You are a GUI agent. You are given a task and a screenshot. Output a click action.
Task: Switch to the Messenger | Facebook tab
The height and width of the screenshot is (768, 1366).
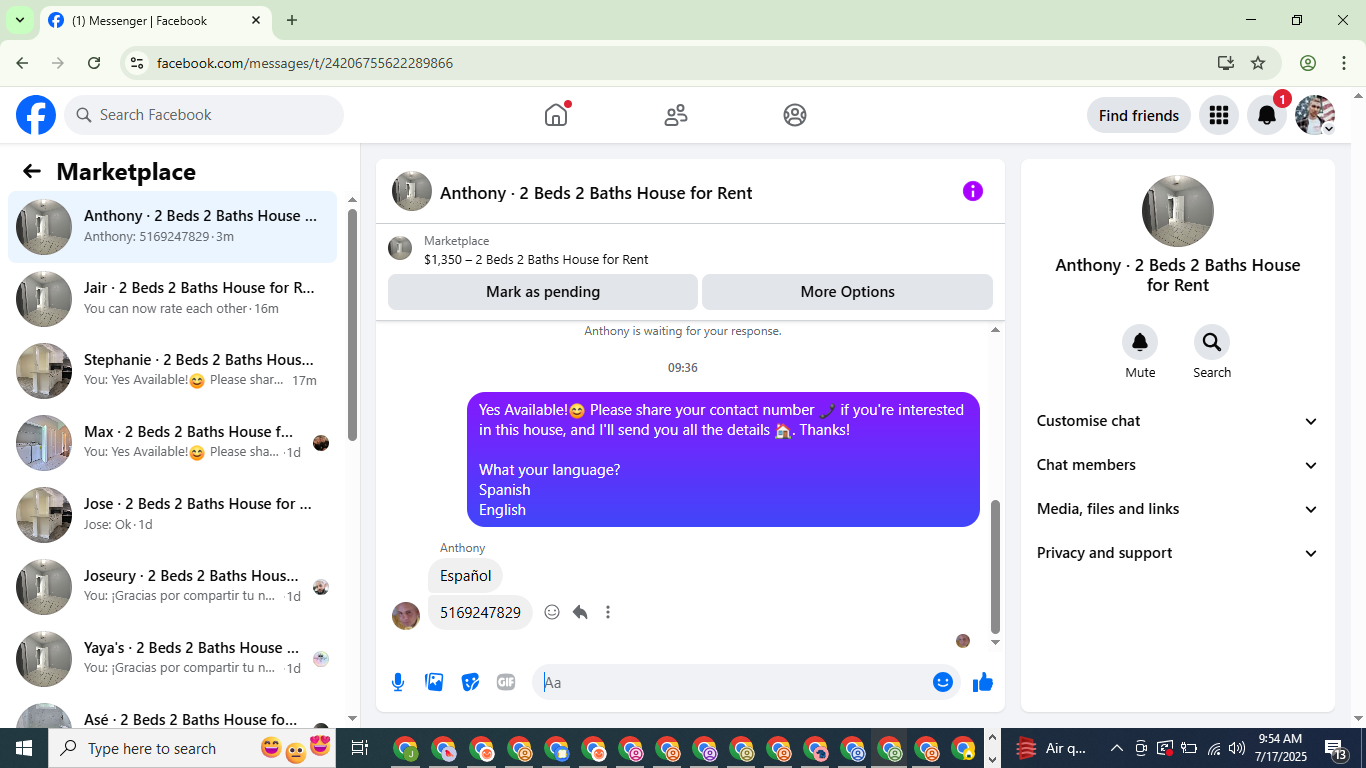pyautogui.click(x=155, y=20)
